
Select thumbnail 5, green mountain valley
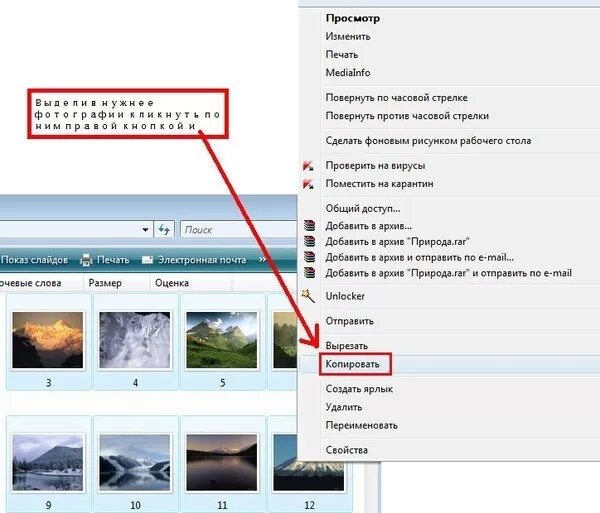tap(222, 340)
